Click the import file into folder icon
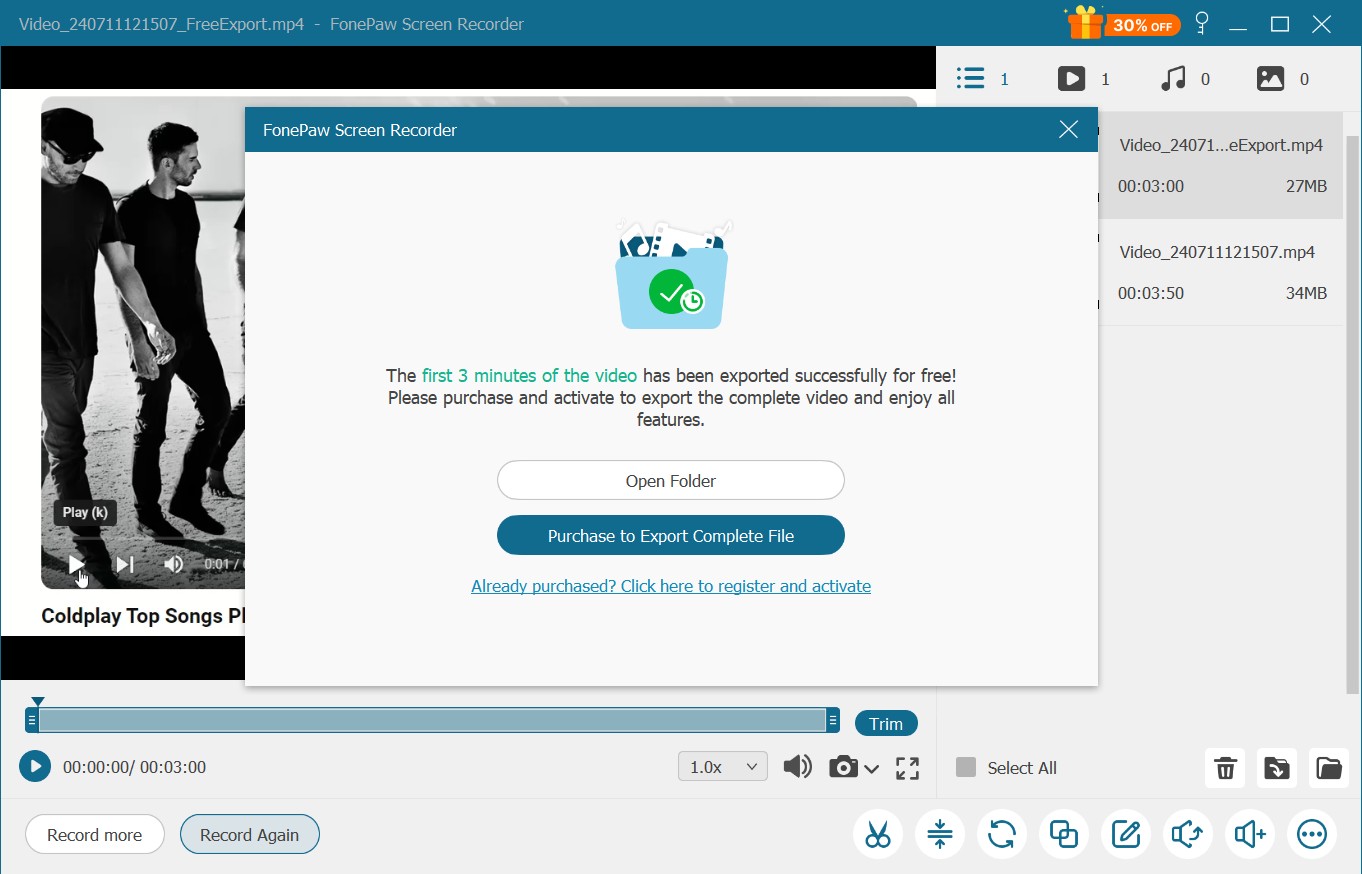The width and height of the screenshot is (1362, 874). coord(1277,768)
